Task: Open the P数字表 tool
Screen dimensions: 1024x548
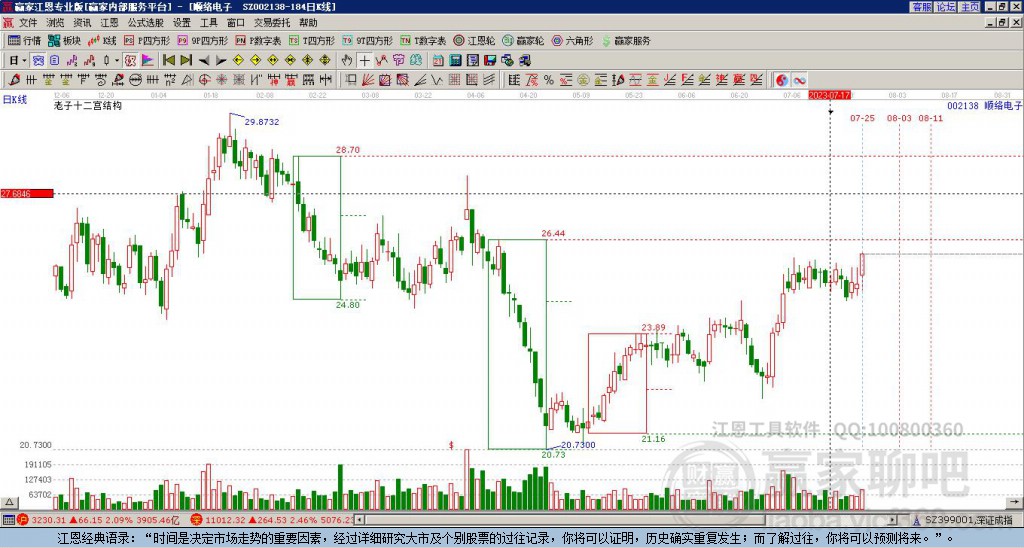Action: (259, 40)
